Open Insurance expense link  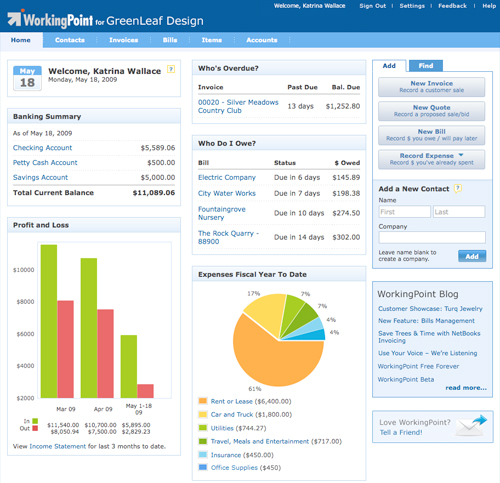pyautogui.click(x=226, y=455)
